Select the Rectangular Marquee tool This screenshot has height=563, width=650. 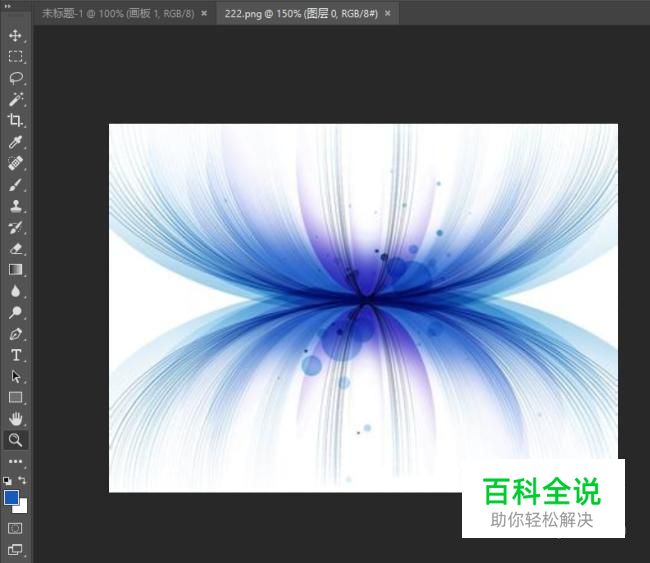15,56
